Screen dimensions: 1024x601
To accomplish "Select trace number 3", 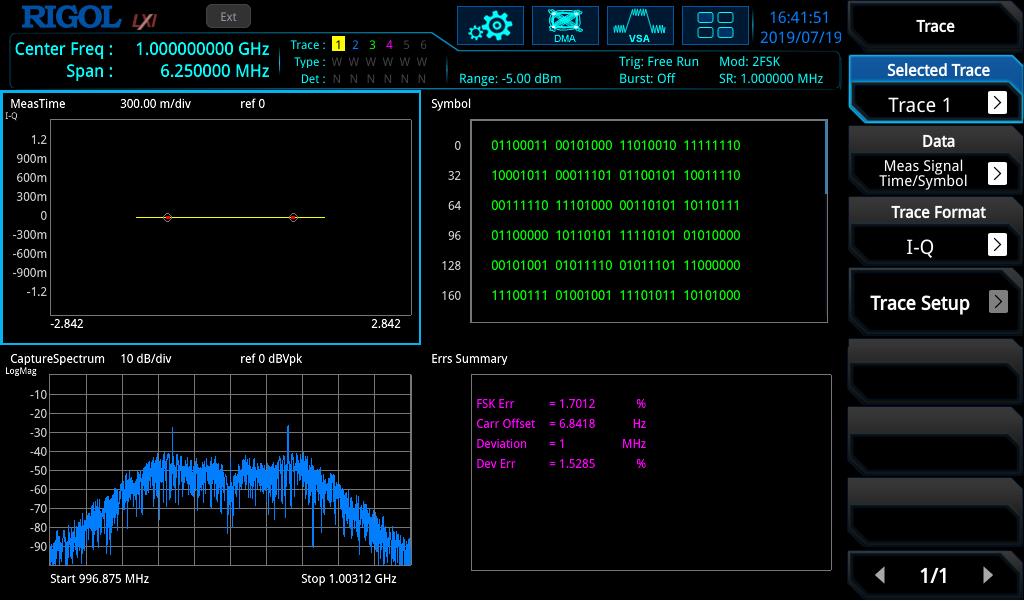I will [x=372, y=44].
